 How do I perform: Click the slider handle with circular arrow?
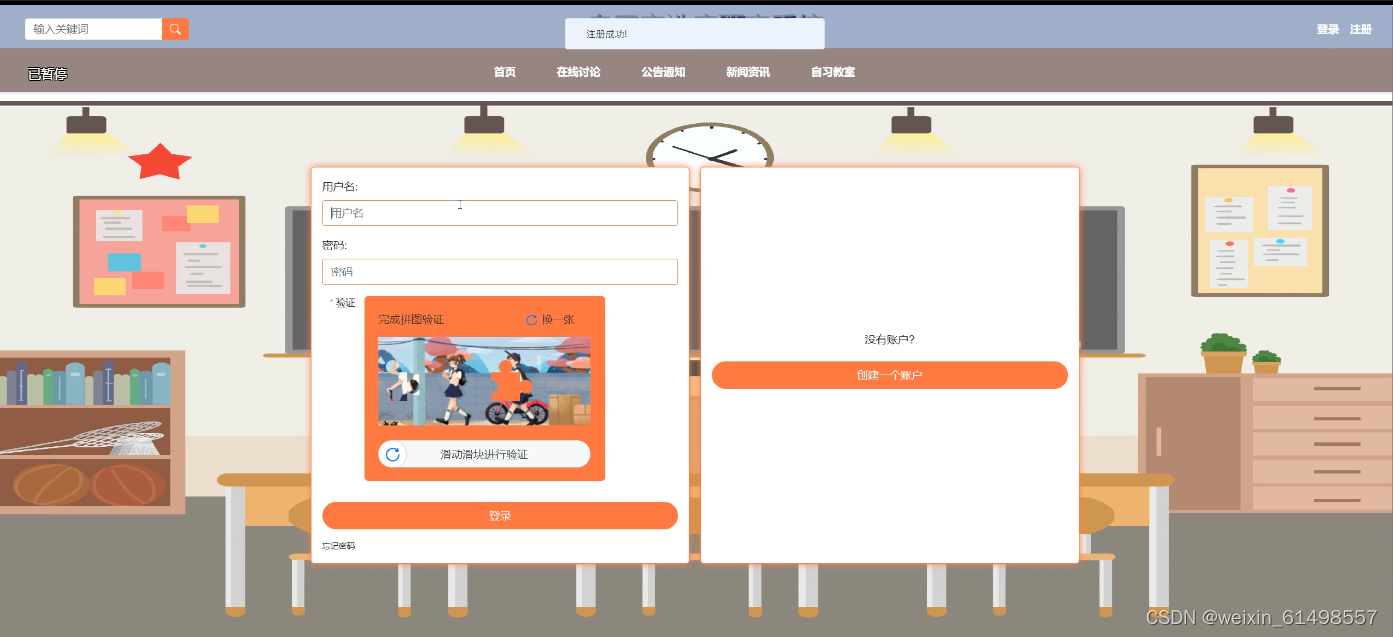393,454
